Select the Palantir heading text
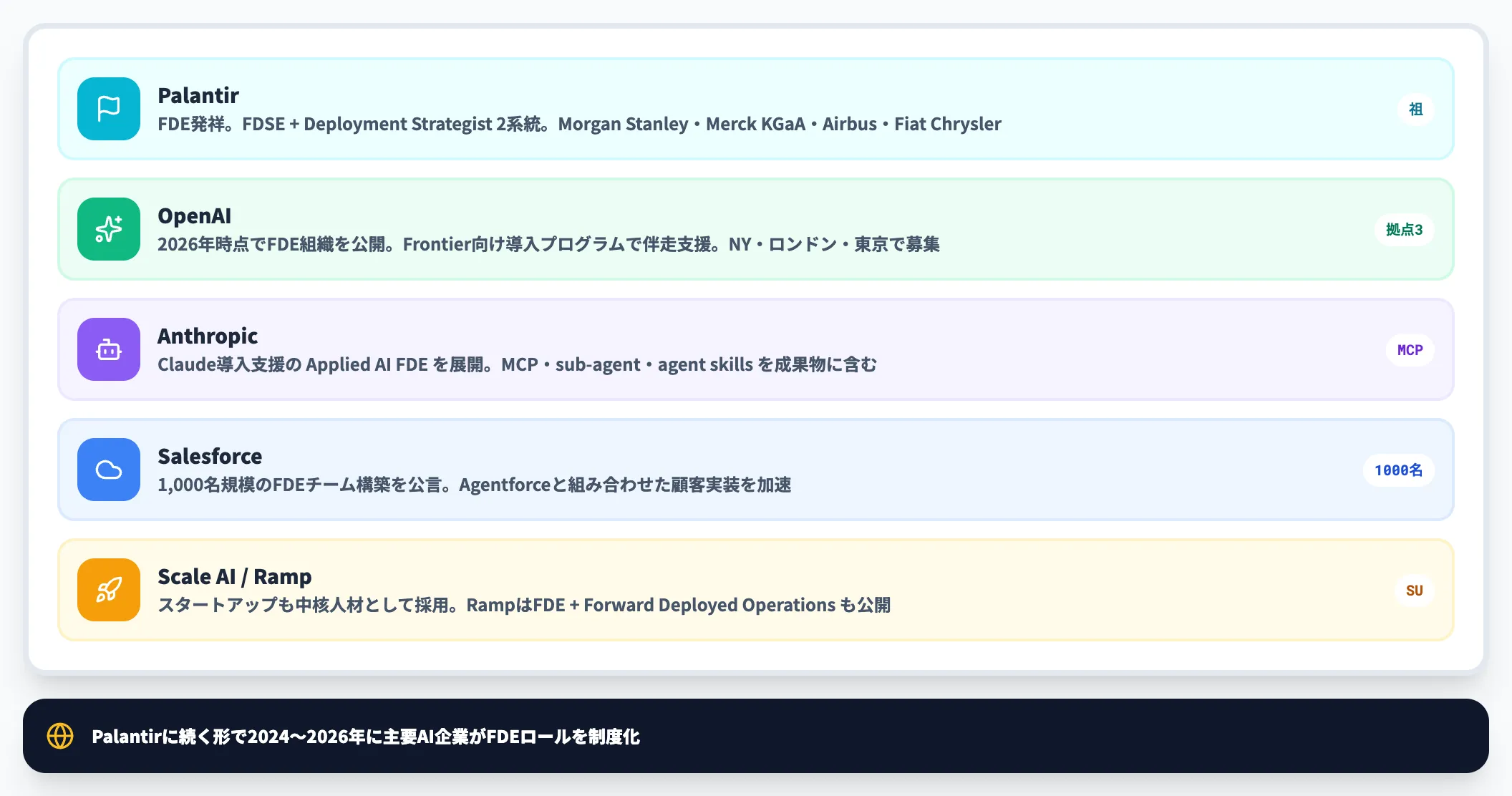 pyautogui.click(x=198, y=95)
